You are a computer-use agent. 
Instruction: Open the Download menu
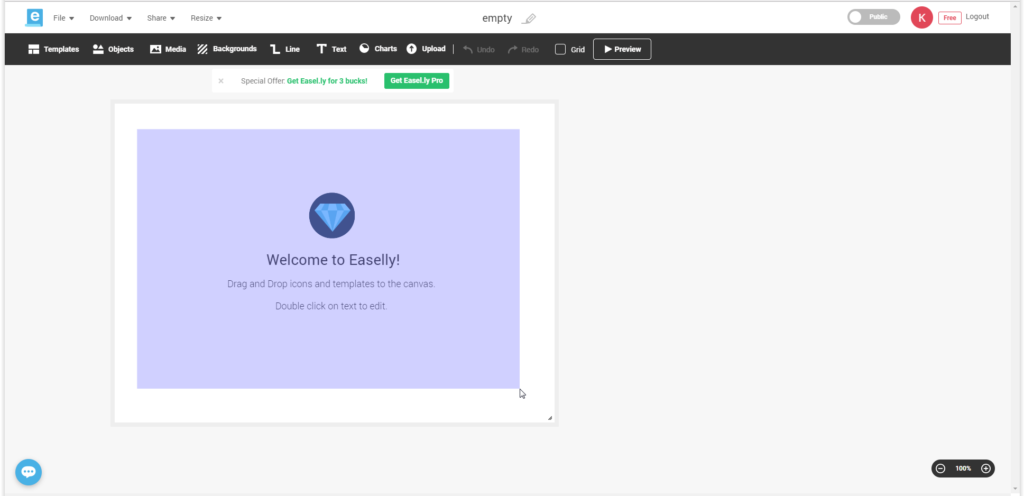coord(110,18)
